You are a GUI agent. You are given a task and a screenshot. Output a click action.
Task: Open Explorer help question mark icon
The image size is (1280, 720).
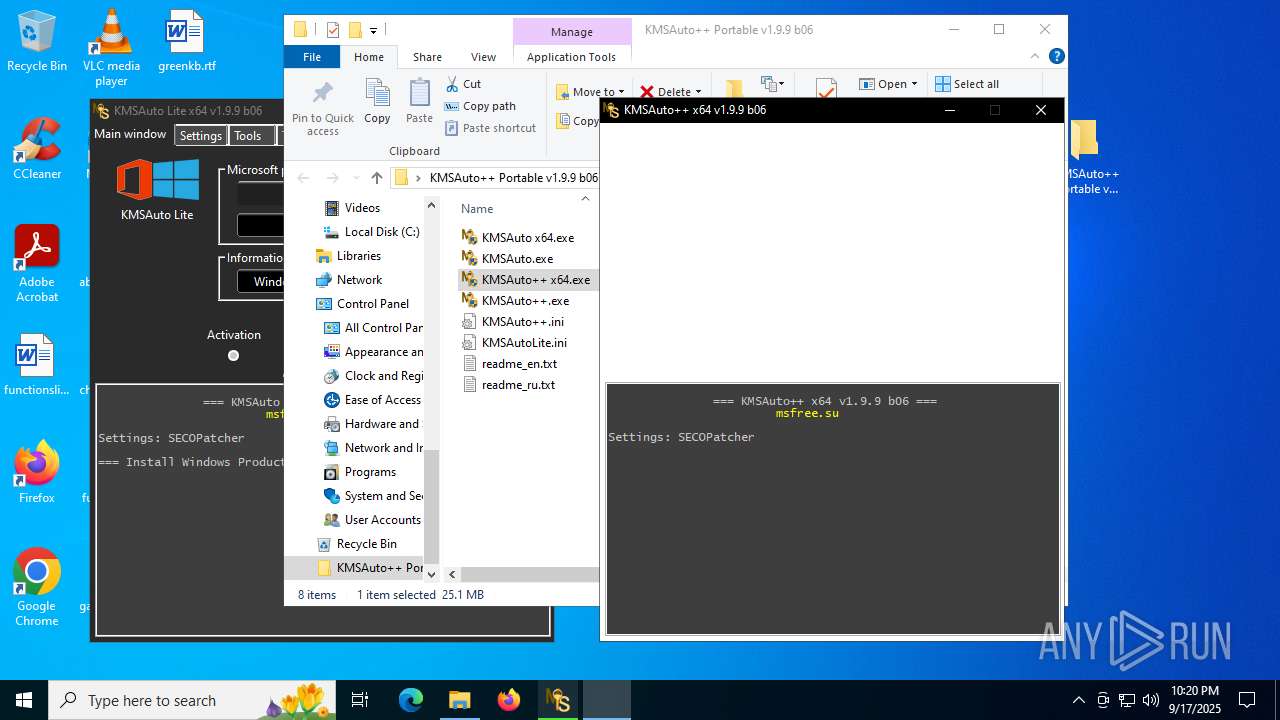pos(1056,57)
